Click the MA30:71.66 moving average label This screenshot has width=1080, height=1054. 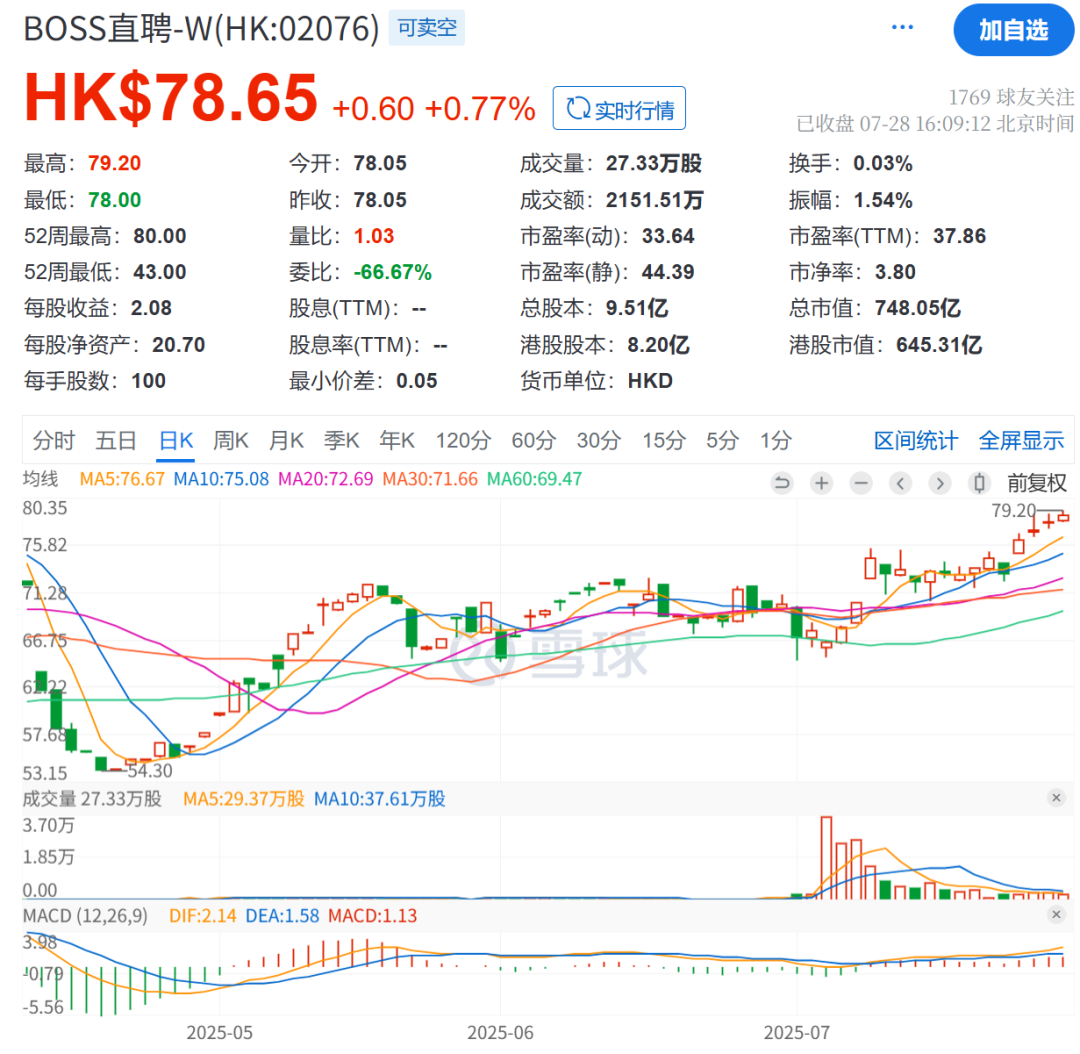[430, 479]
